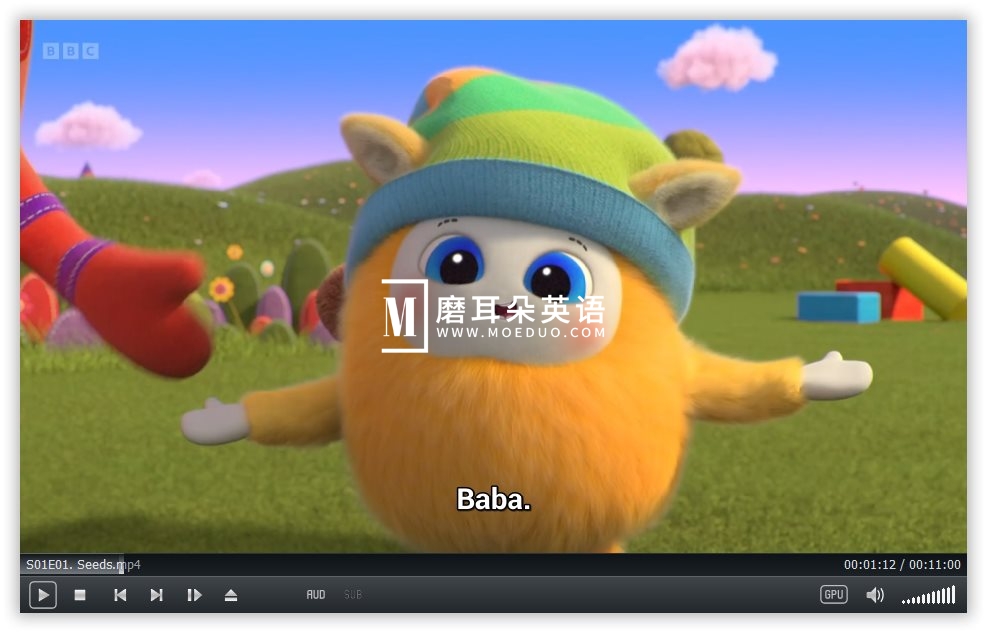The image size is (987, 633).
Task: Skip to the next media file
Action: coord(156,595)
